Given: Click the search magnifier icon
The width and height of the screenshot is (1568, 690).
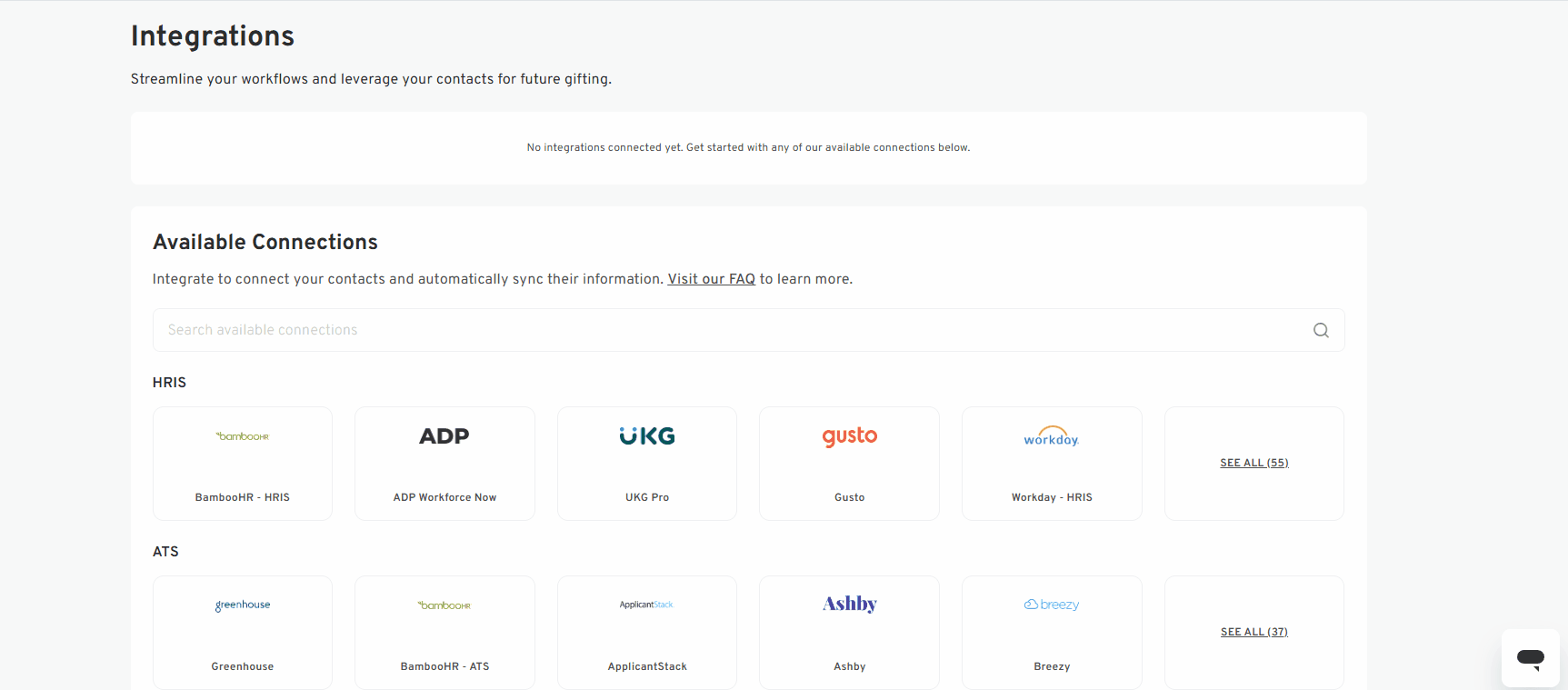Looking at the screenshot, I should point(1321,330).
